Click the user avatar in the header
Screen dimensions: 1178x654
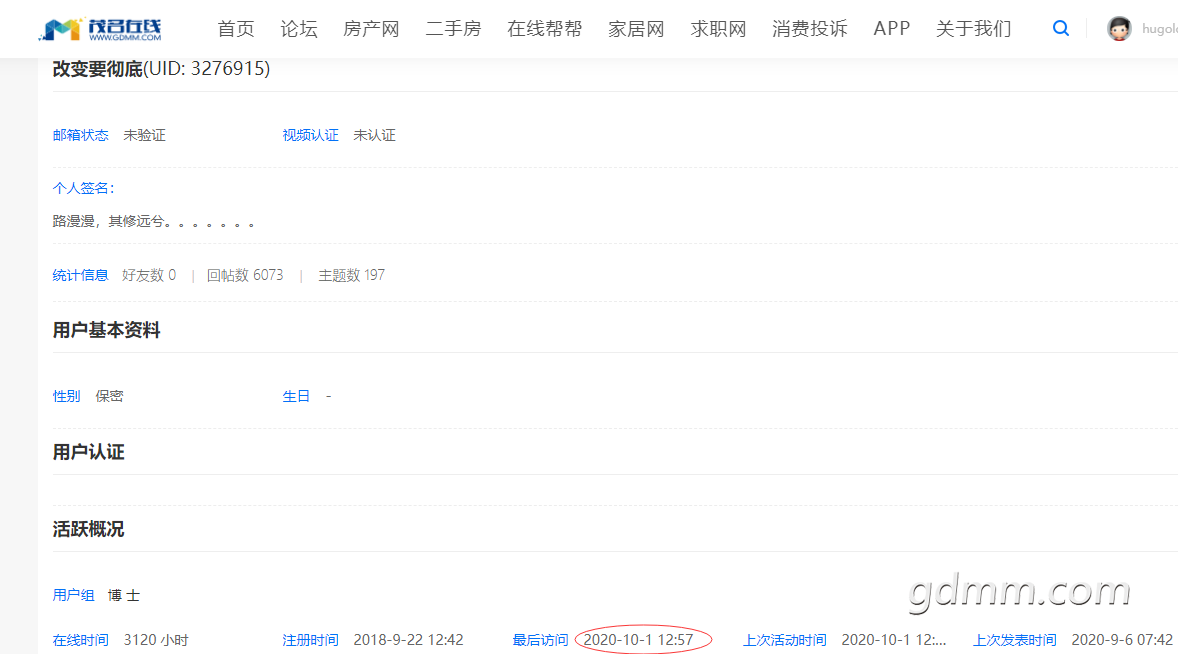pyautogui.click(x=1119, y=29)
